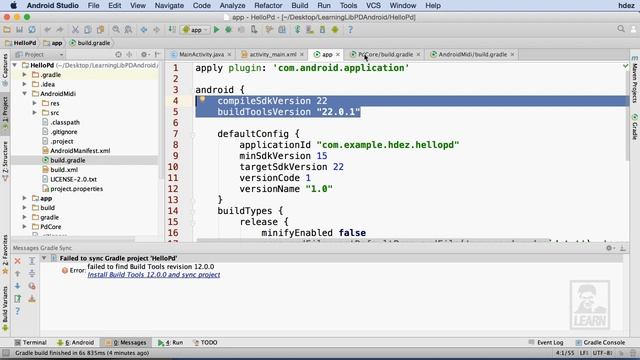
Task: Open the TODO tool window
Action: (x=205, y=342)
